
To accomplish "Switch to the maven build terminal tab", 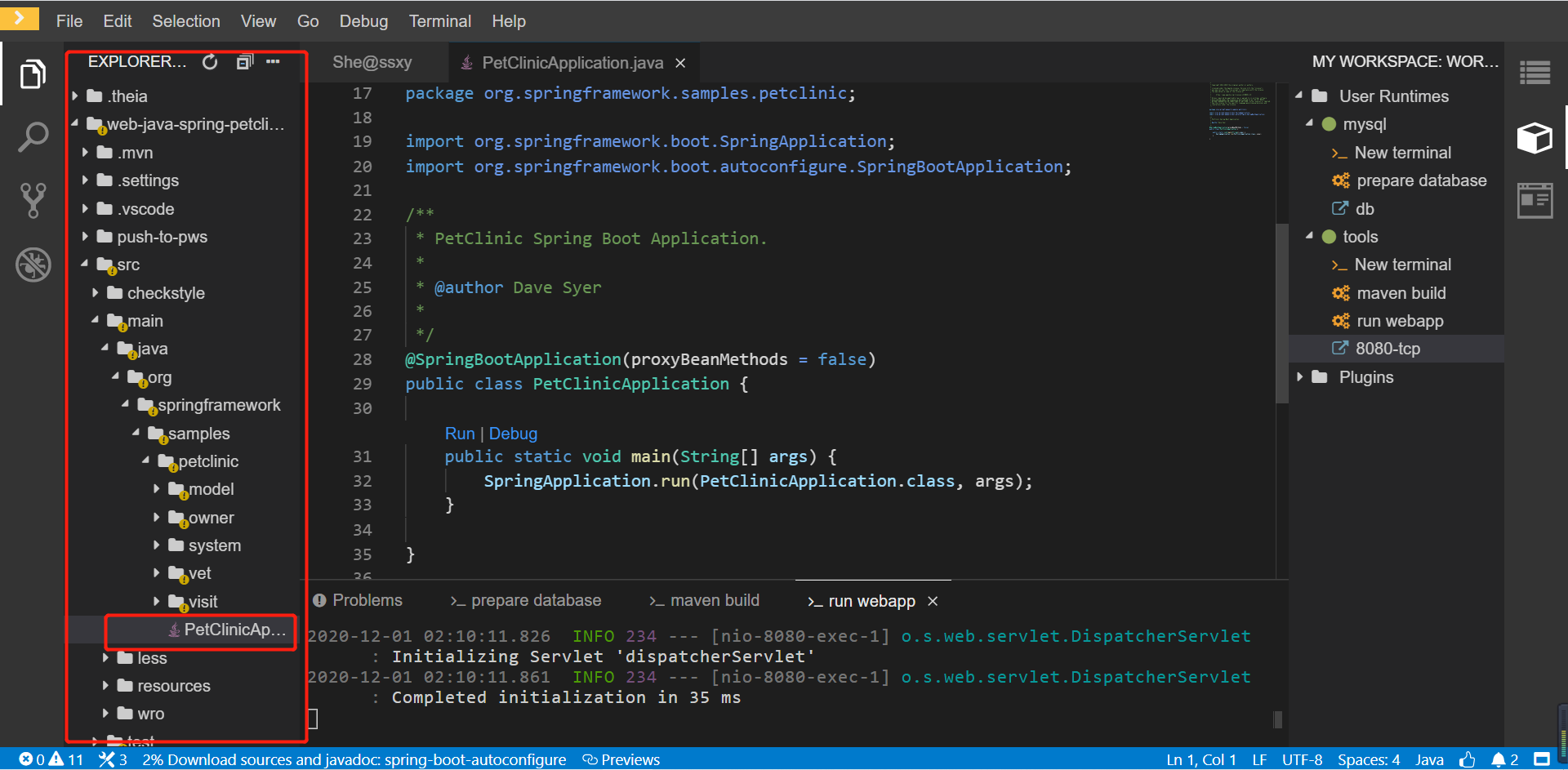I will pyautogui.click(x=704, y=601).
